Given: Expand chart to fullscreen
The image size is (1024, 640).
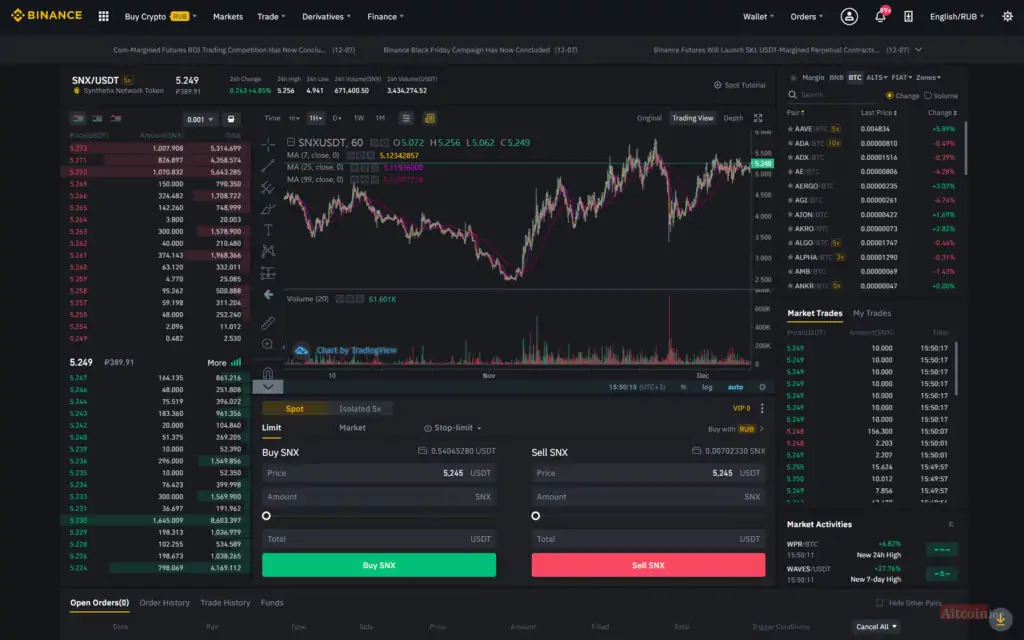Looking at the screenshot, I should 758,118.
